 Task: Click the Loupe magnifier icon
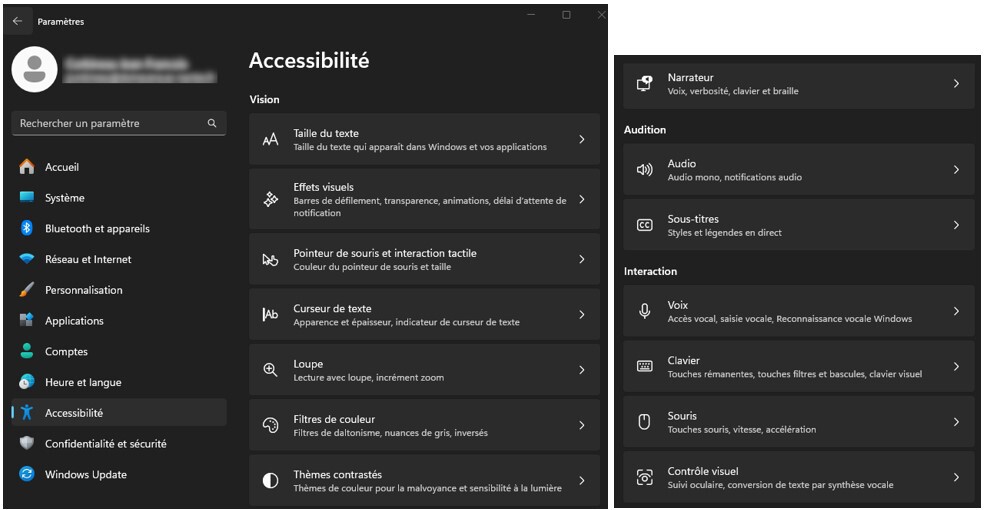click(270, 370)
